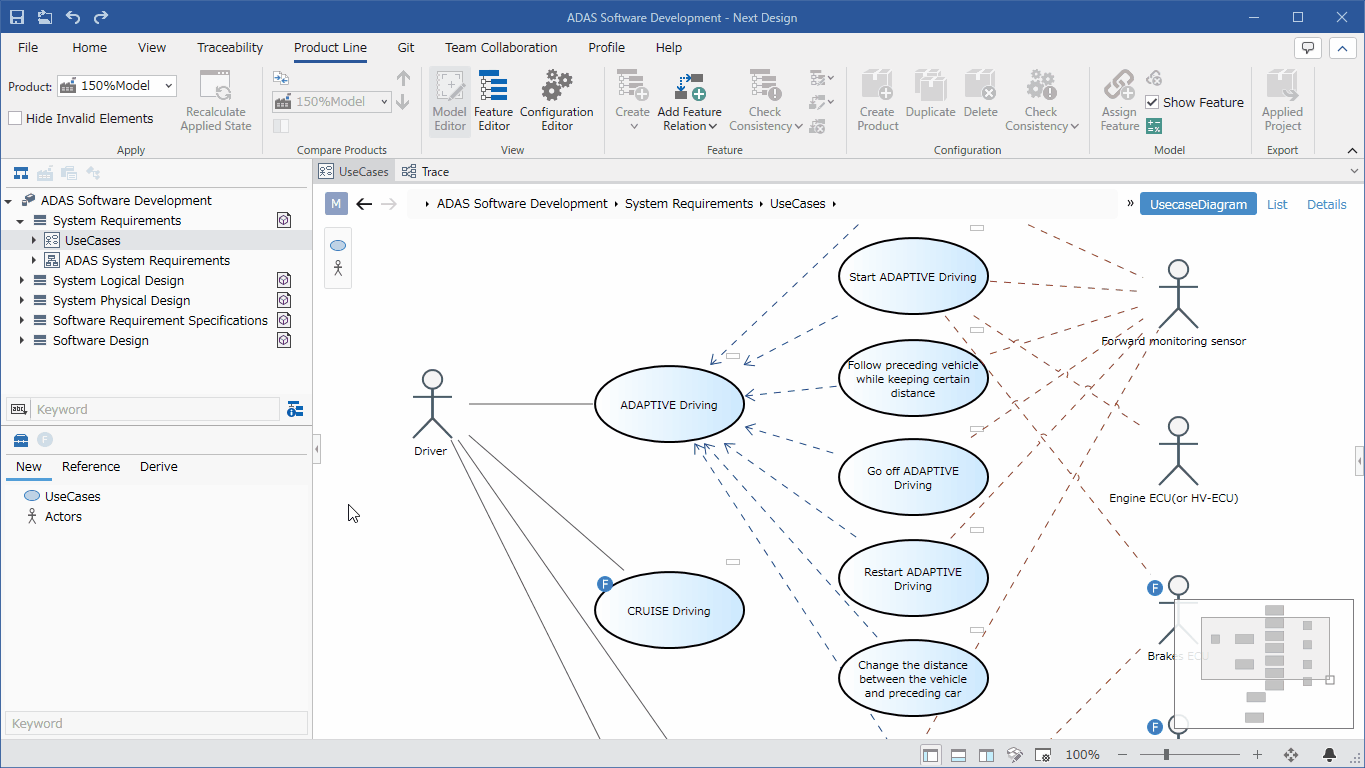The image size is (1365, 768).
Task: Toggle the bottom-pane layout button in status bar
Action: tap(959, 755)
